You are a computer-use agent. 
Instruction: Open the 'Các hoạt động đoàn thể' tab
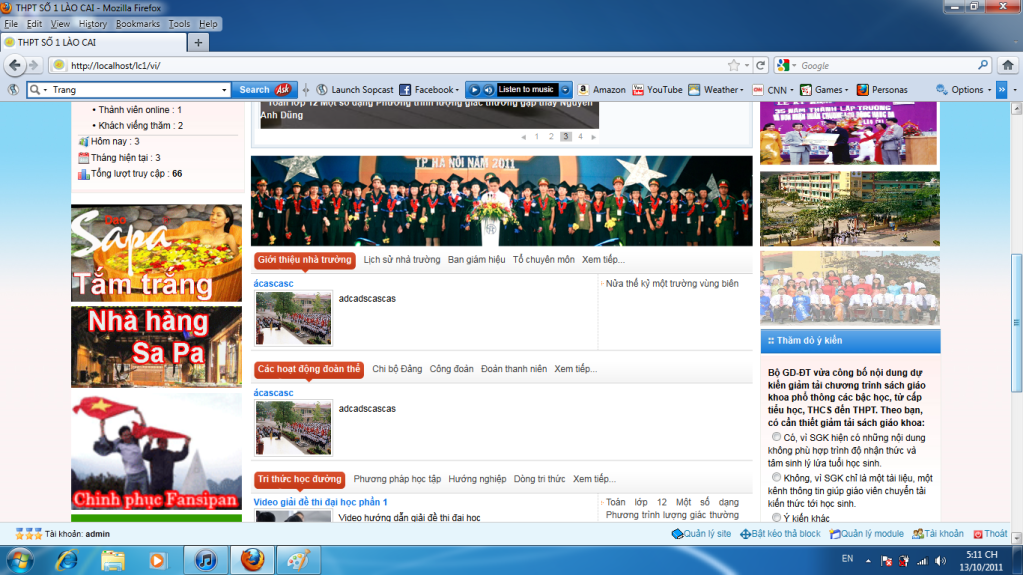(309, 369)
